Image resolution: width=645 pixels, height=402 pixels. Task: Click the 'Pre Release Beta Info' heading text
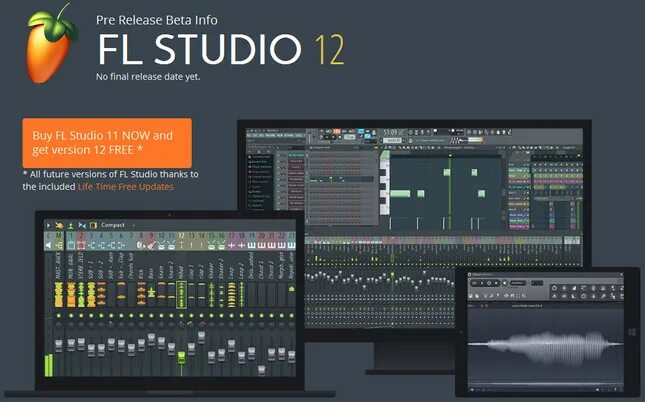point(157,20)
